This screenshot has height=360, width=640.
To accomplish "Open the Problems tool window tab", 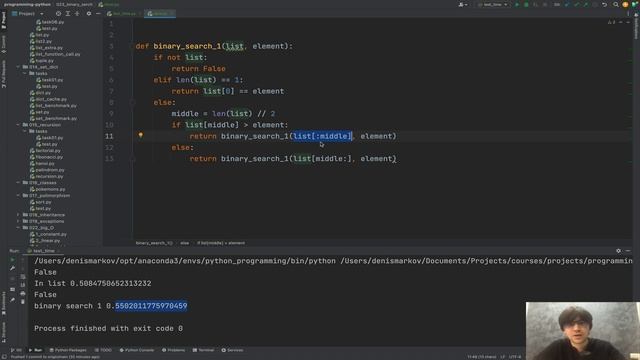I will [x=173, y=350].
